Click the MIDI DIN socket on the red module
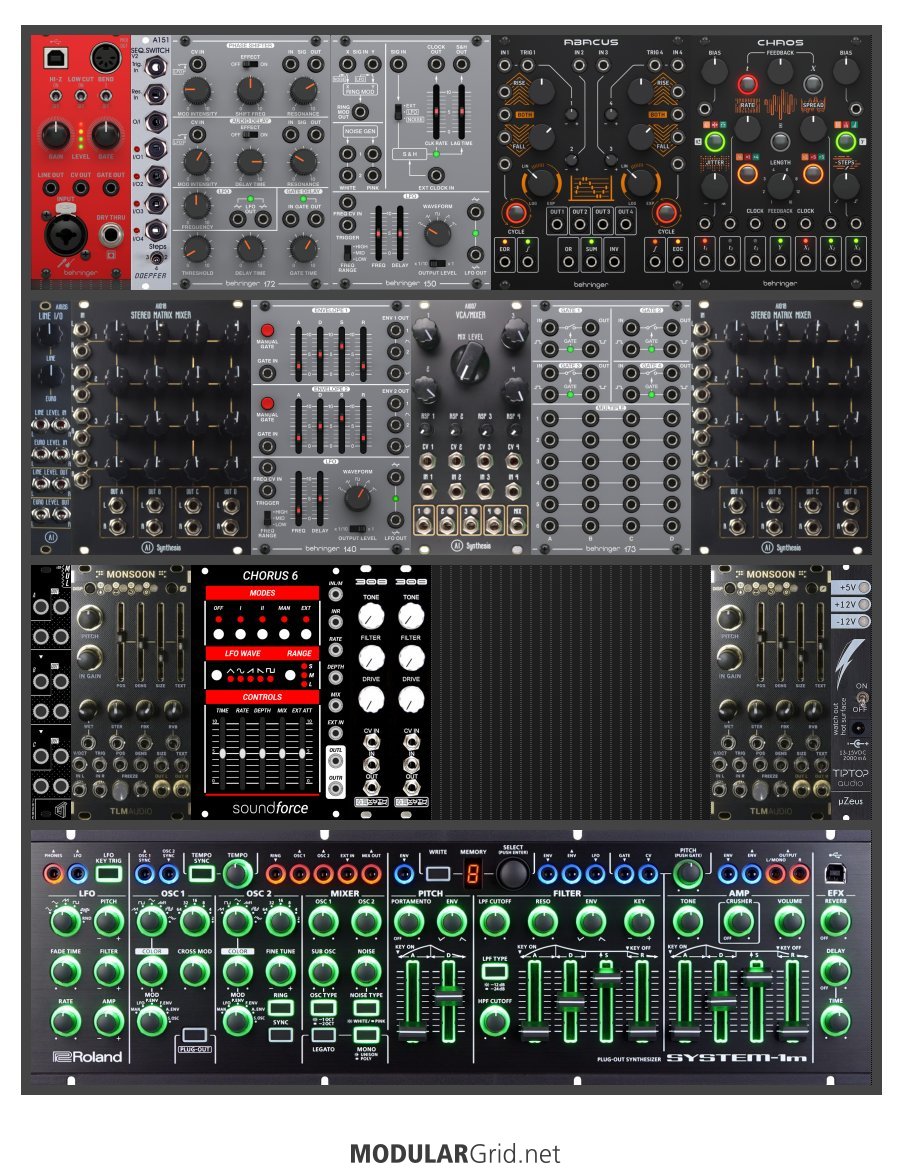 click(106, 58)
